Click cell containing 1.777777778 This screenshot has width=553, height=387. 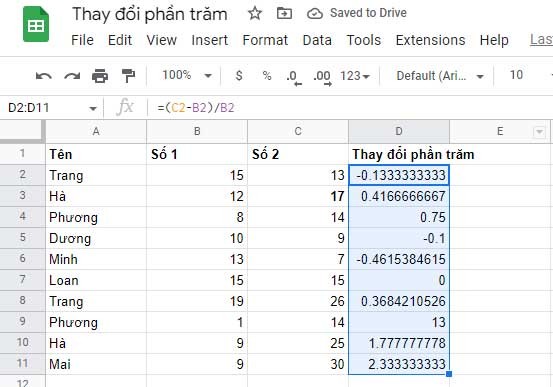pos(399,343)
